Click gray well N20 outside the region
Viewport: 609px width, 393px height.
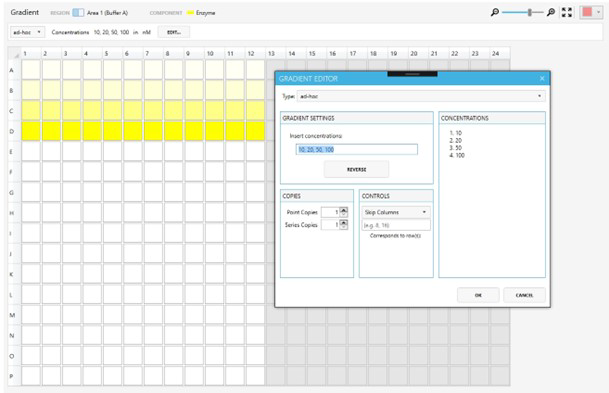(418, 335)
